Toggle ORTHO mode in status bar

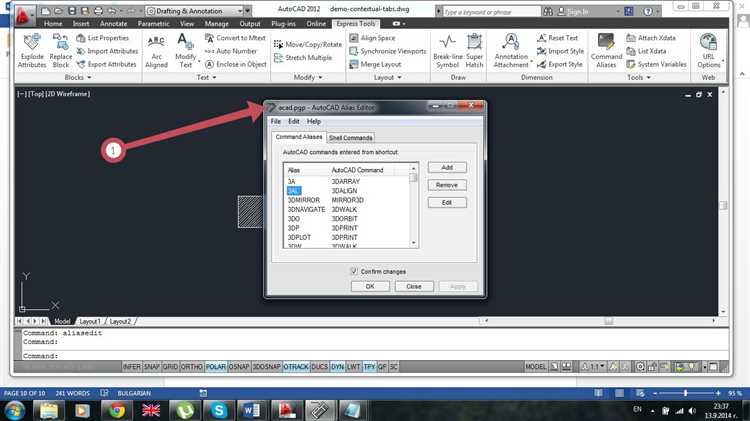pos(192,366)
